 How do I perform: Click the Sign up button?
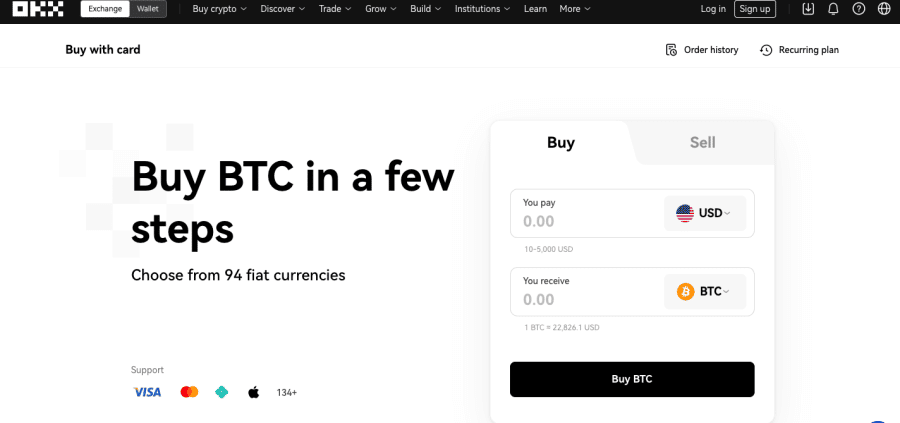point(755,9)
